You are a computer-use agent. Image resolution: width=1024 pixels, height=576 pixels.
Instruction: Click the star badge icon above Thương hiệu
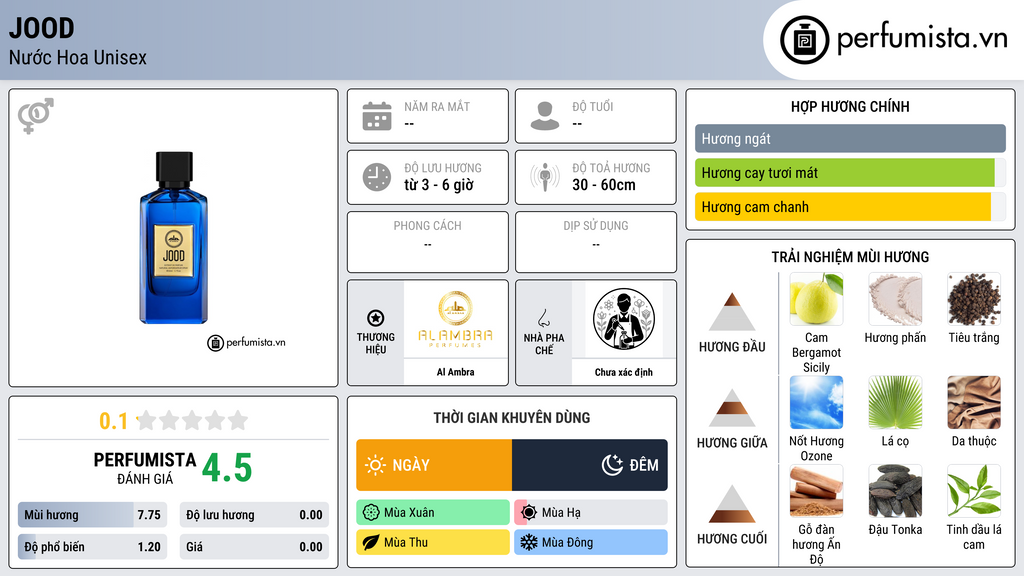click(376, 318)
